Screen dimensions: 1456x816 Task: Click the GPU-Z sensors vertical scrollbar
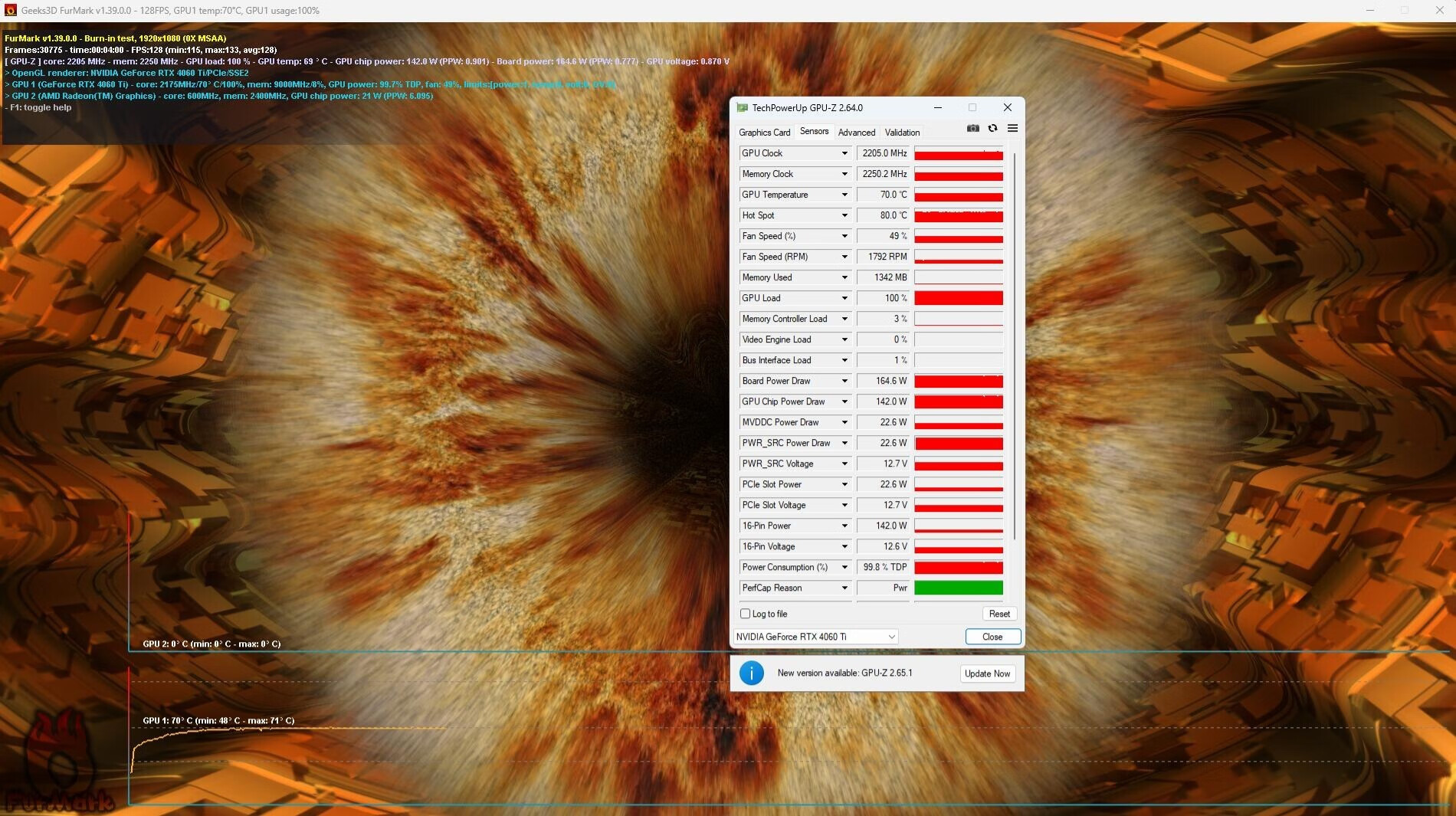[1014, 345]
